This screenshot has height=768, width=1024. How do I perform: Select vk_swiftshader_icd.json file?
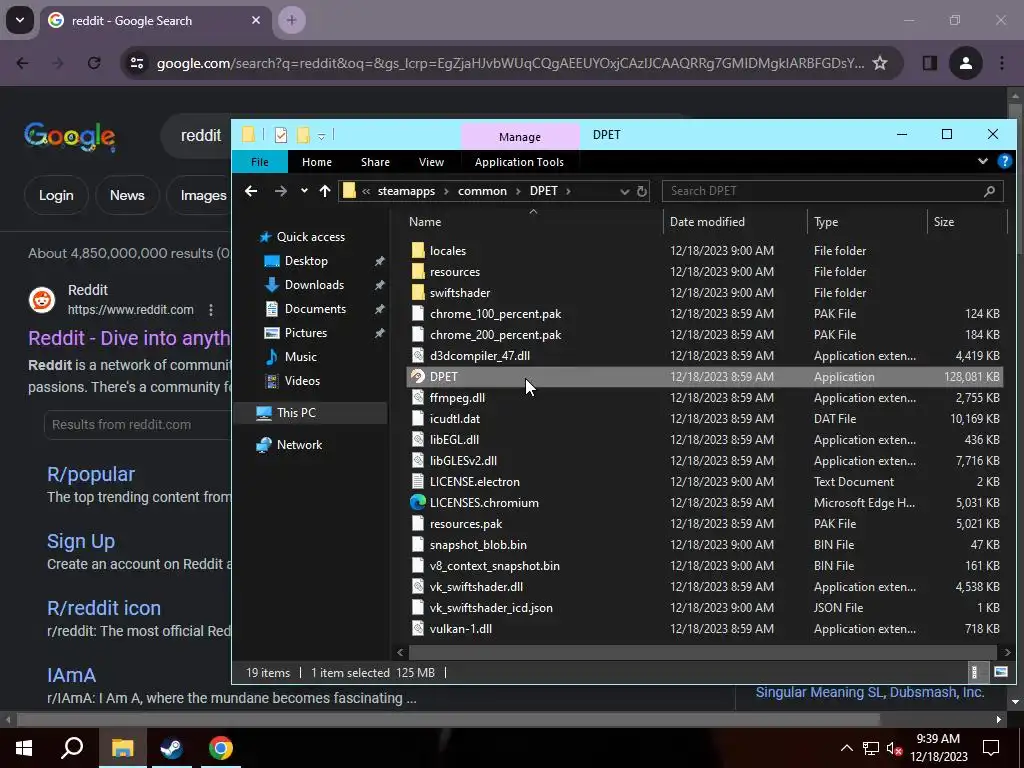(x=491, y=608)
